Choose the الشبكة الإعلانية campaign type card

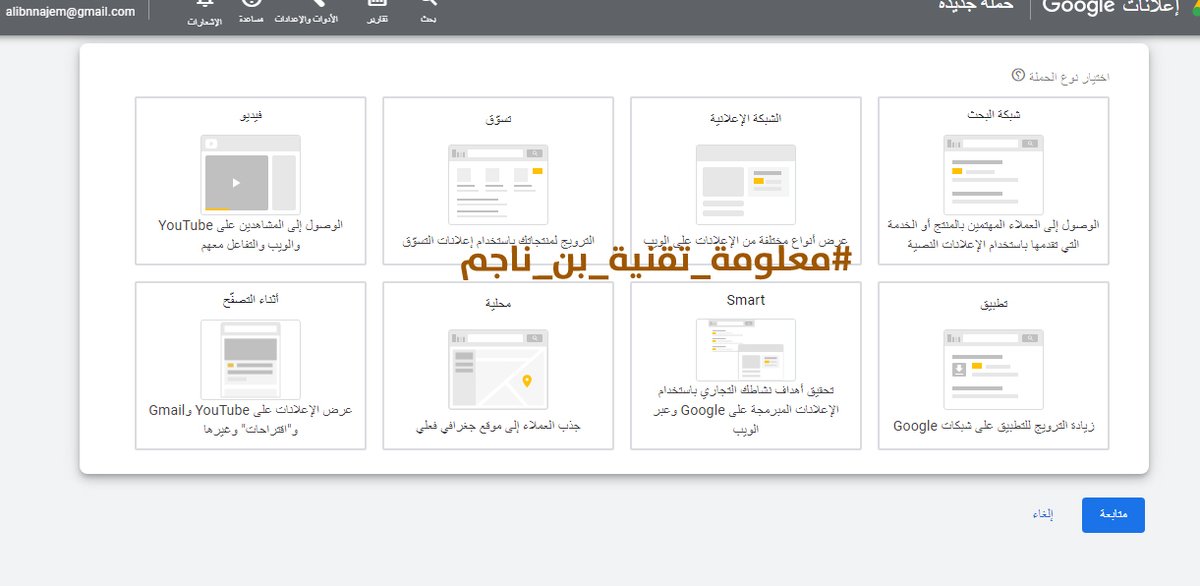point(746,181)
